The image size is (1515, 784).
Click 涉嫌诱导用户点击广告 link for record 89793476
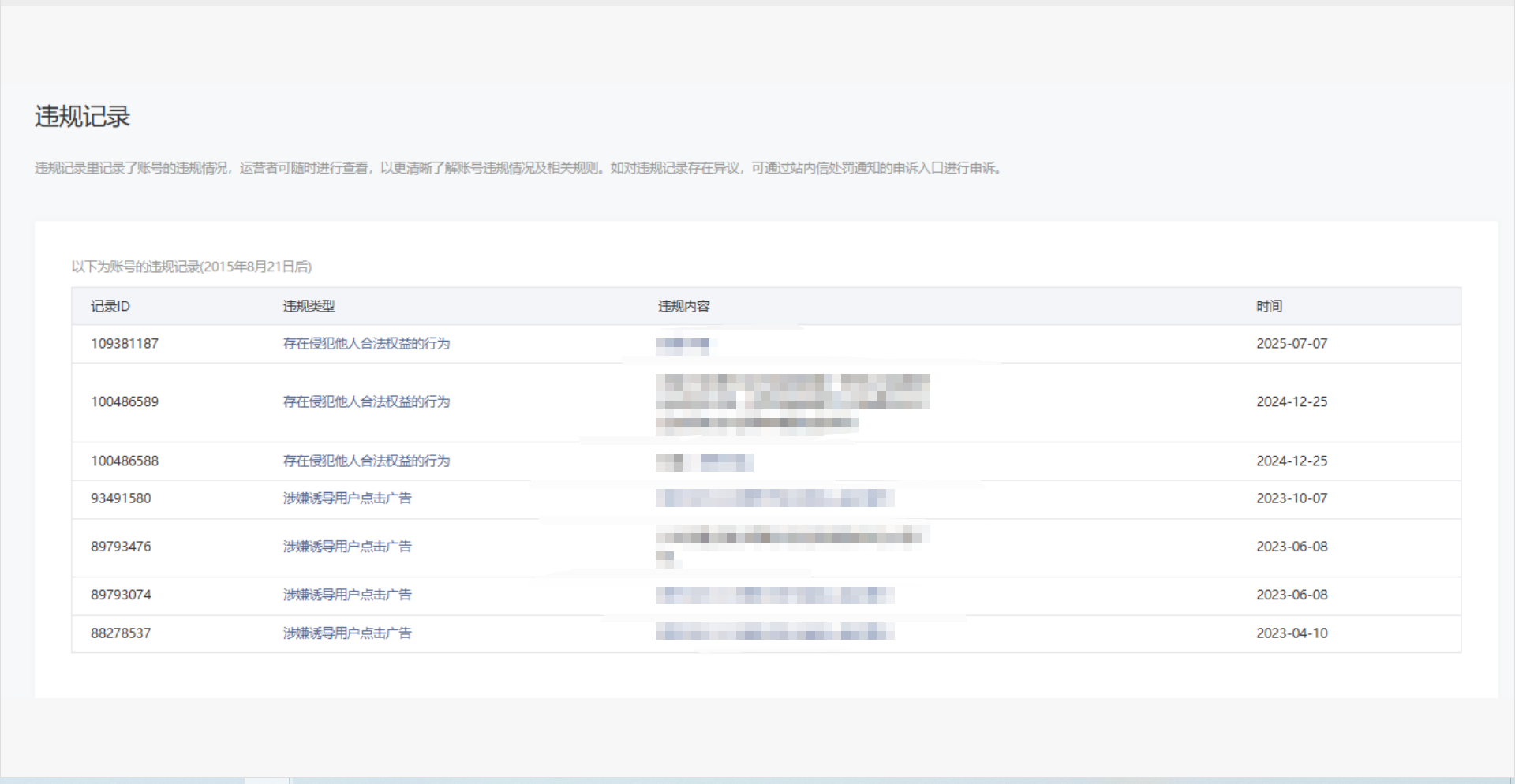(347, 547)
